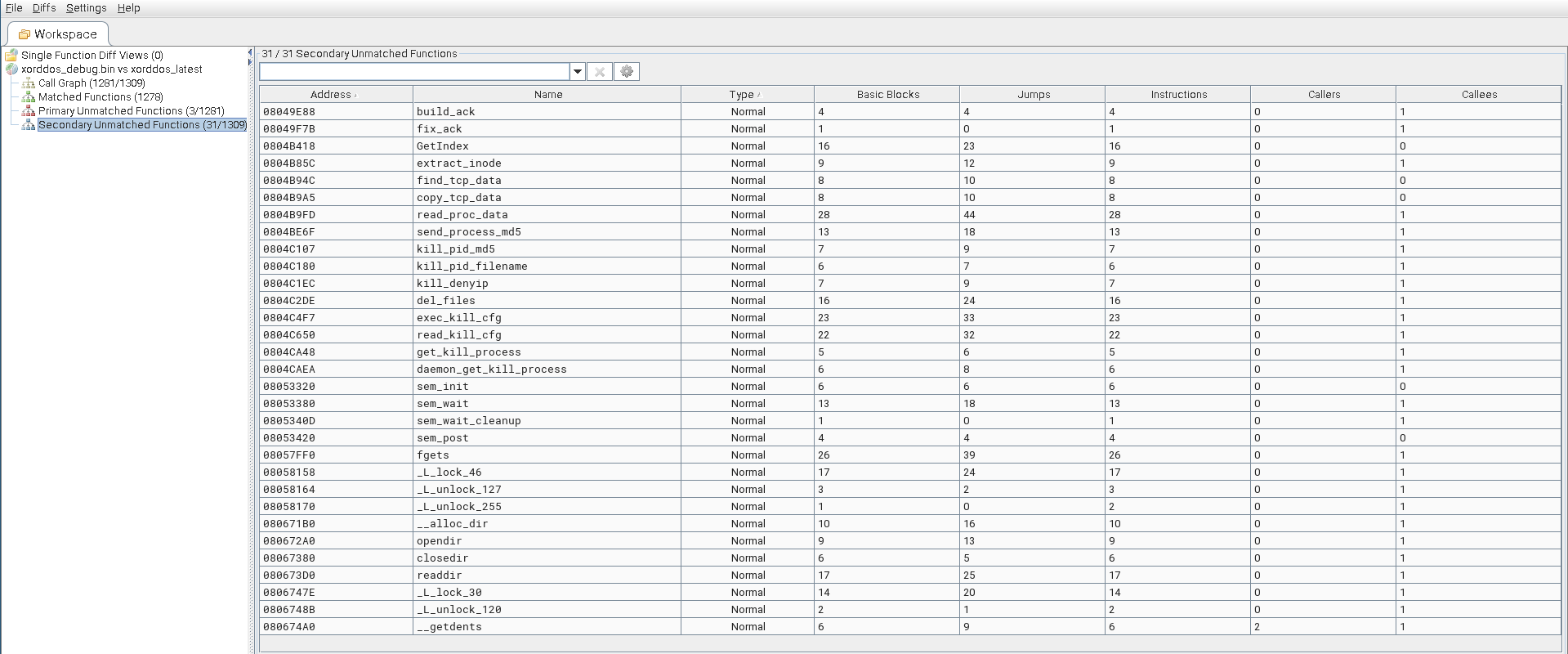Click the Call Graph tree icon
1568x654 pixels.
click(29, 83)
